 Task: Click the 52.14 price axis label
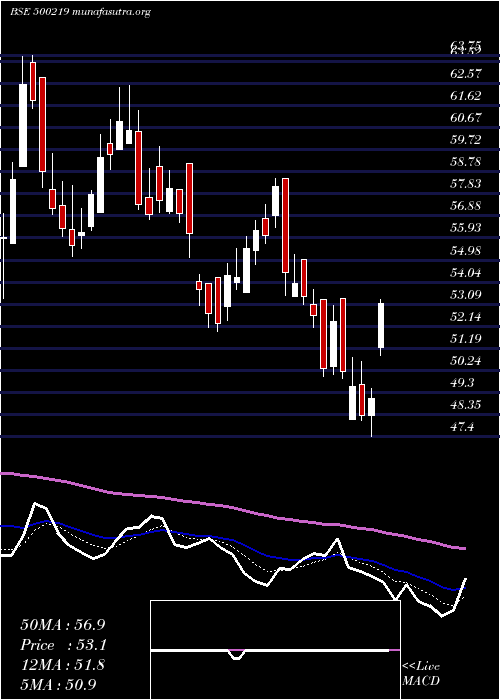point(466,317)
